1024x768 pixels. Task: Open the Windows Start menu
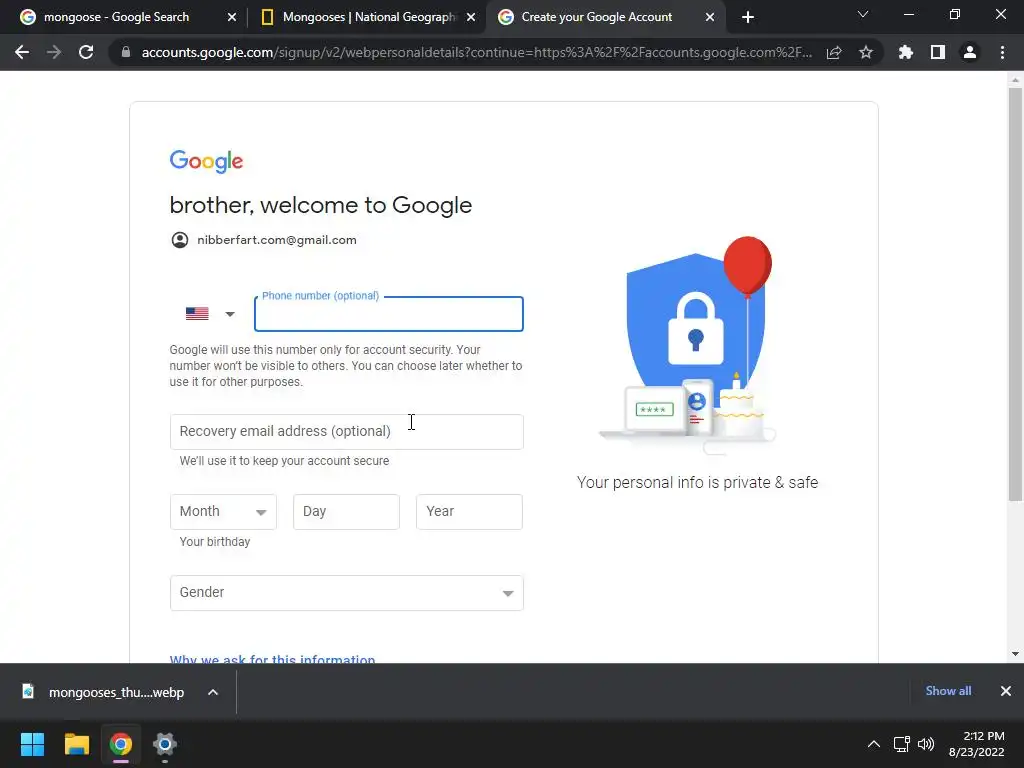click(x=32, y=744)
